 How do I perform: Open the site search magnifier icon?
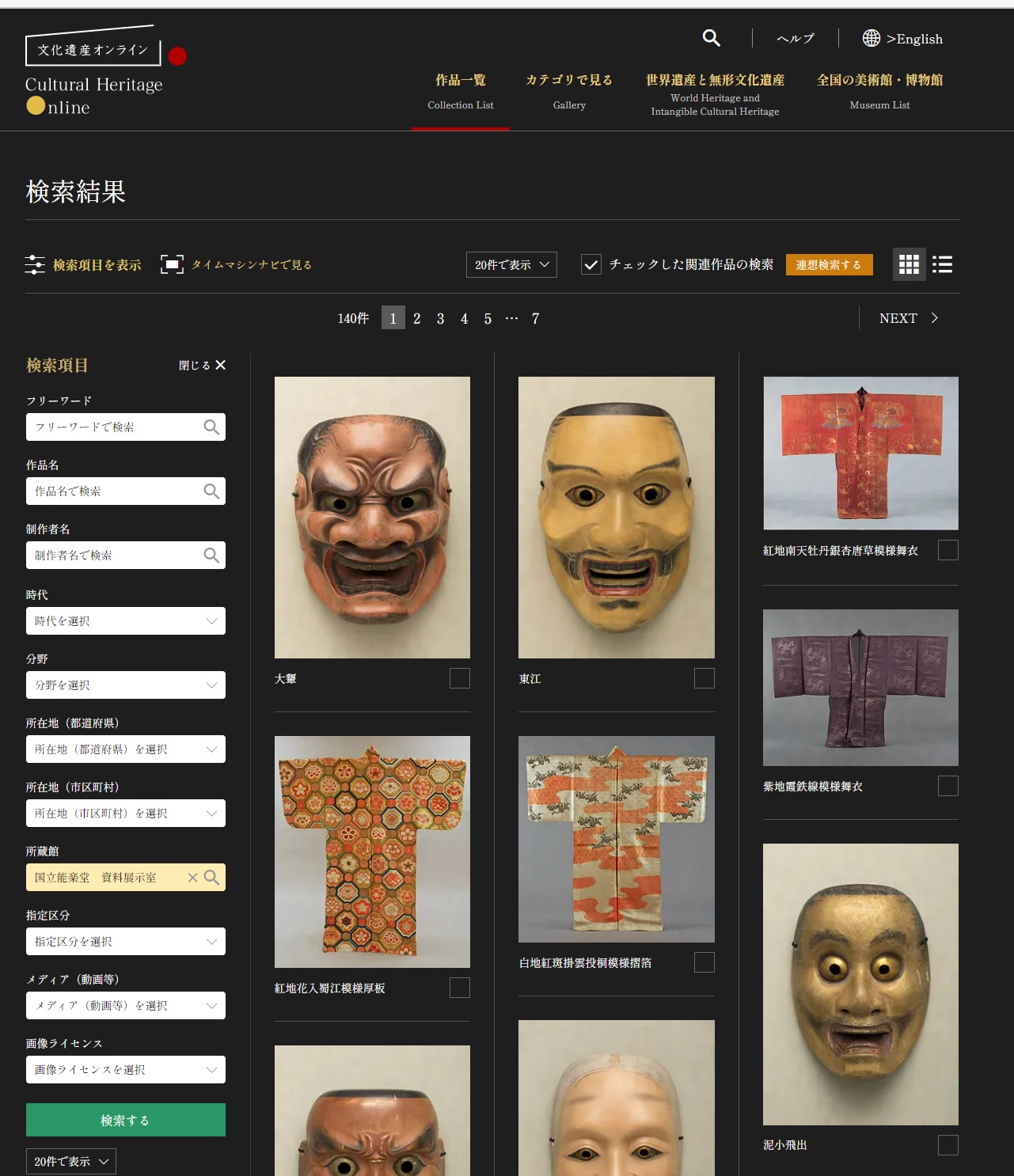click(711, 38)
